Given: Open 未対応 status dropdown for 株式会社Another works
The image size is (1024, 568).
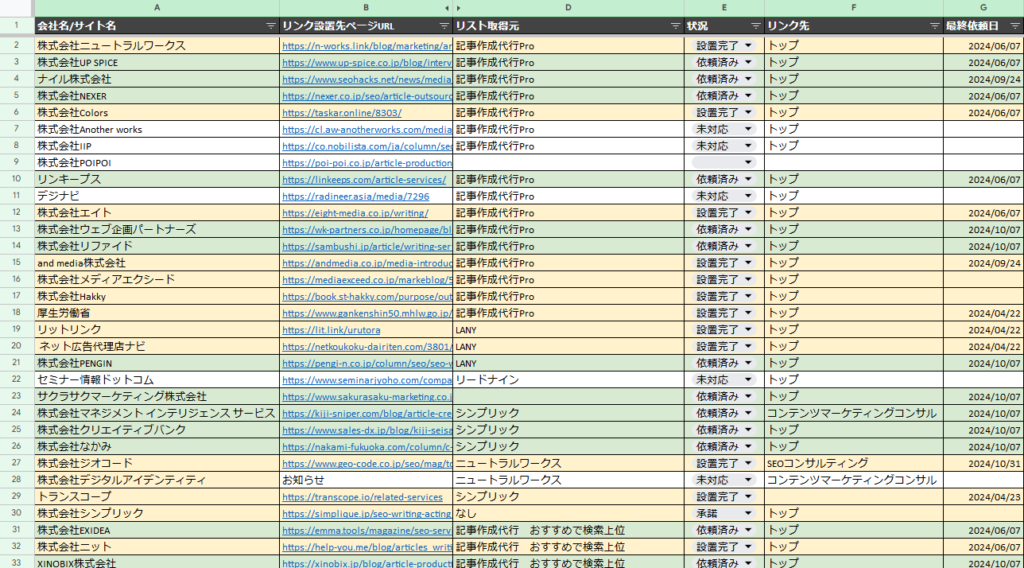Looking at the screenshot, I should [747, 129].
